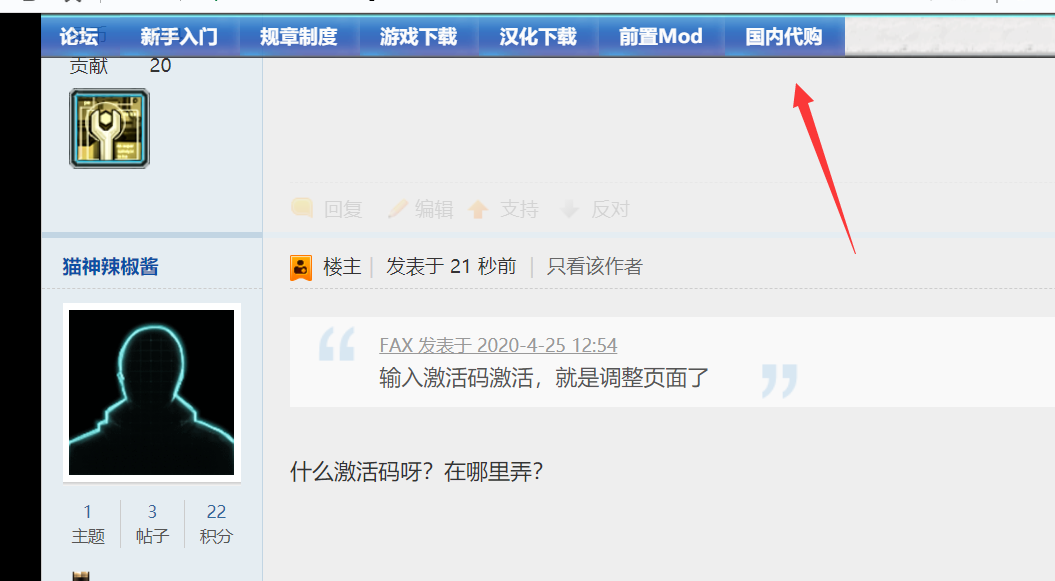
Task: Click the gray oppose down-arrow icon
Action: tap(570, 209)
